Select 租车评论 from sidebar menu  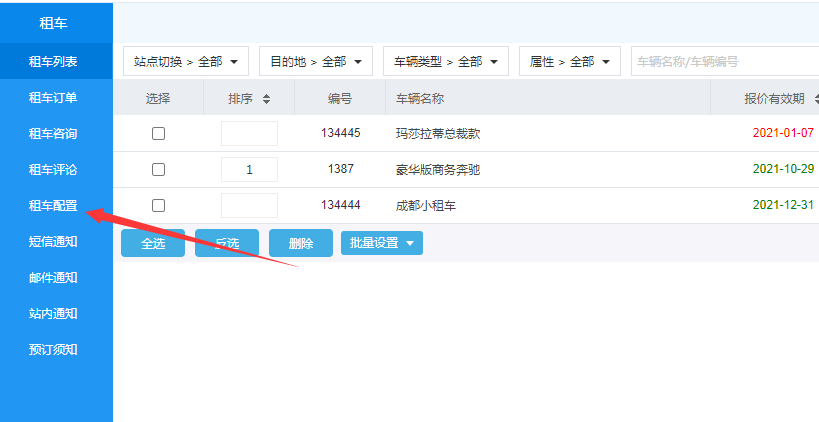53,170
